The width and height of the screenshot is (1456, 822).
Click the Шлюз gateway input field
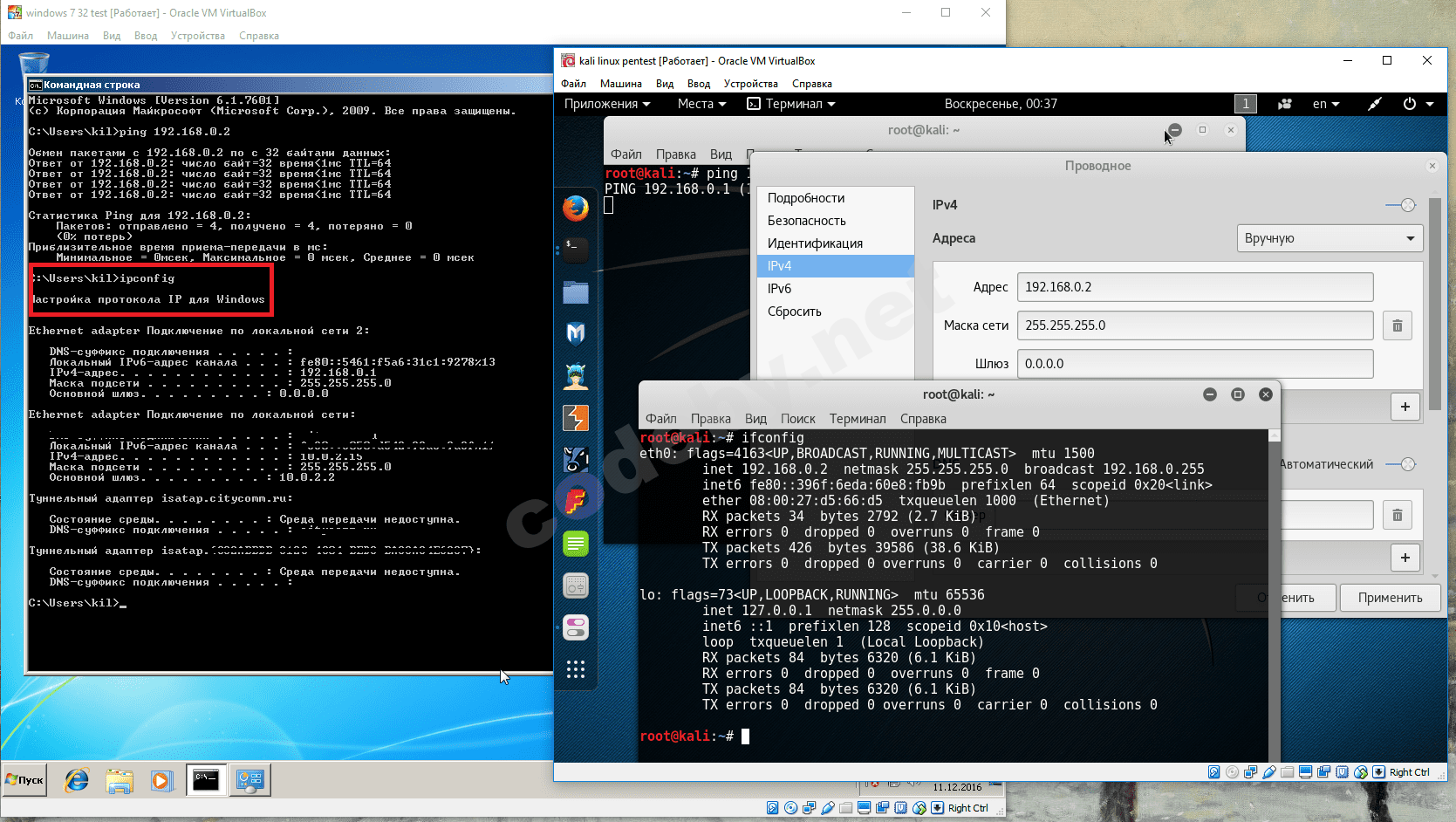(x=1194, y=364)
